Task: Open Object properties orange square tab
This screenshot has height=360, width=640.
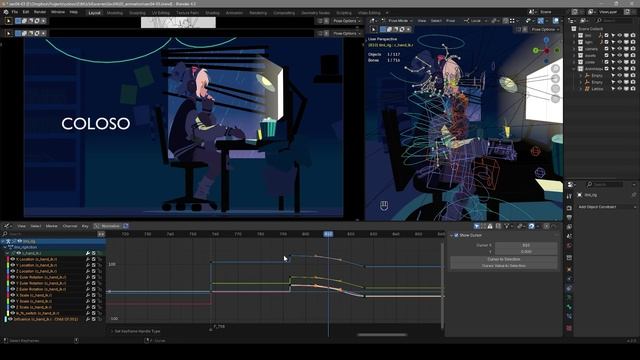Action: [569, 269]
